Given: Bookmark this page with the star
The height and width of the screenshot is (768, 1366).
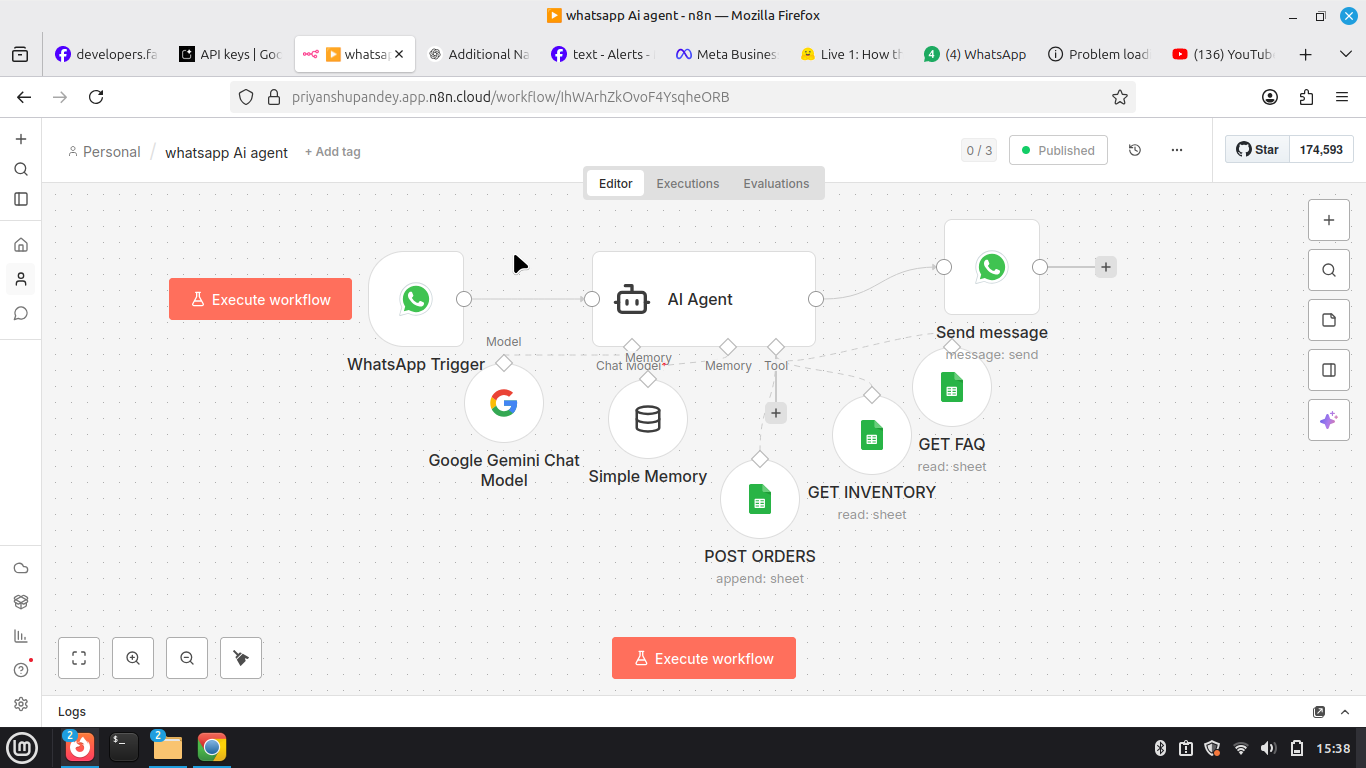Looking at the screenshot, I should point(1120,97).
